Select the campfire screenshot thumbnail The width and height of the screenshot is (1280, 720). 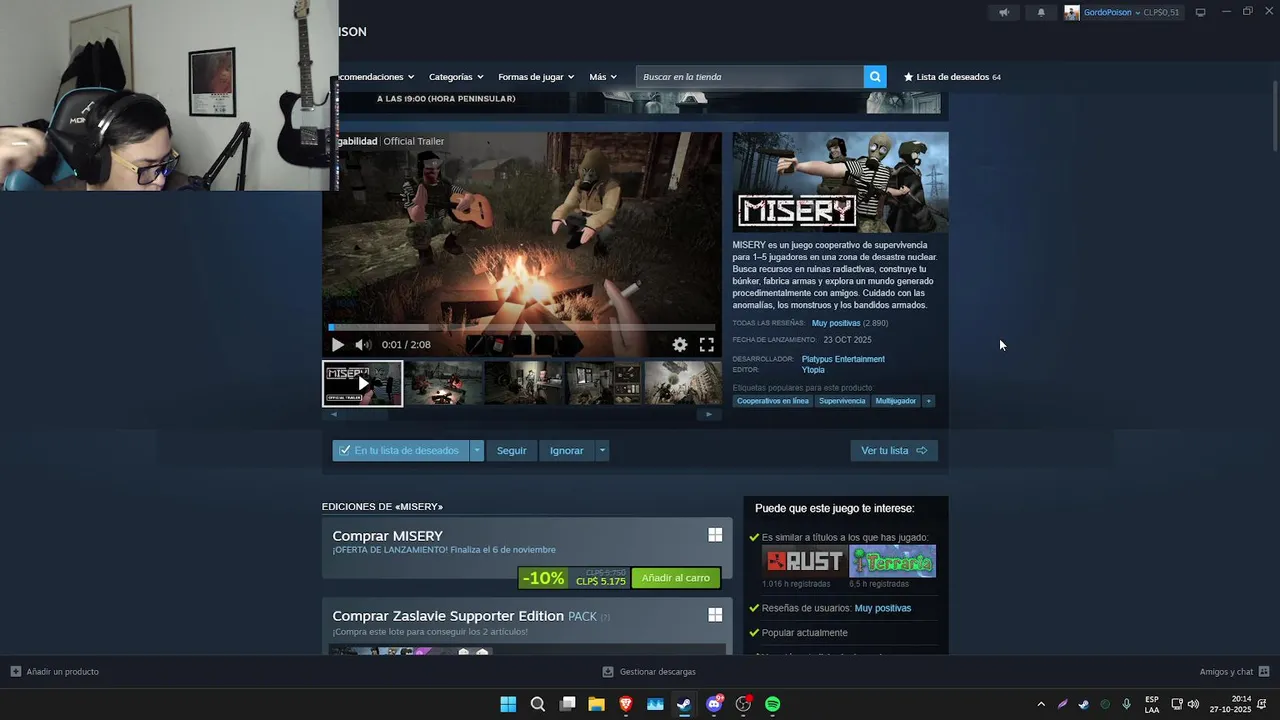coord(443,383)
